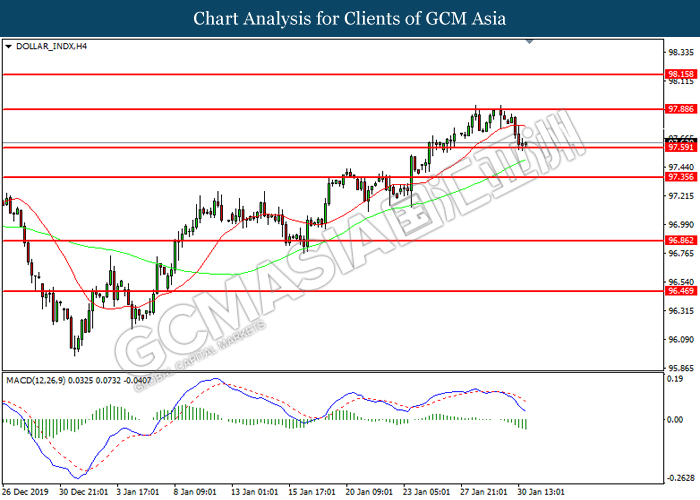Screen dimensions: 700x500
Task: Click the 96.765 price axis value
Action: tap(681, 254)
